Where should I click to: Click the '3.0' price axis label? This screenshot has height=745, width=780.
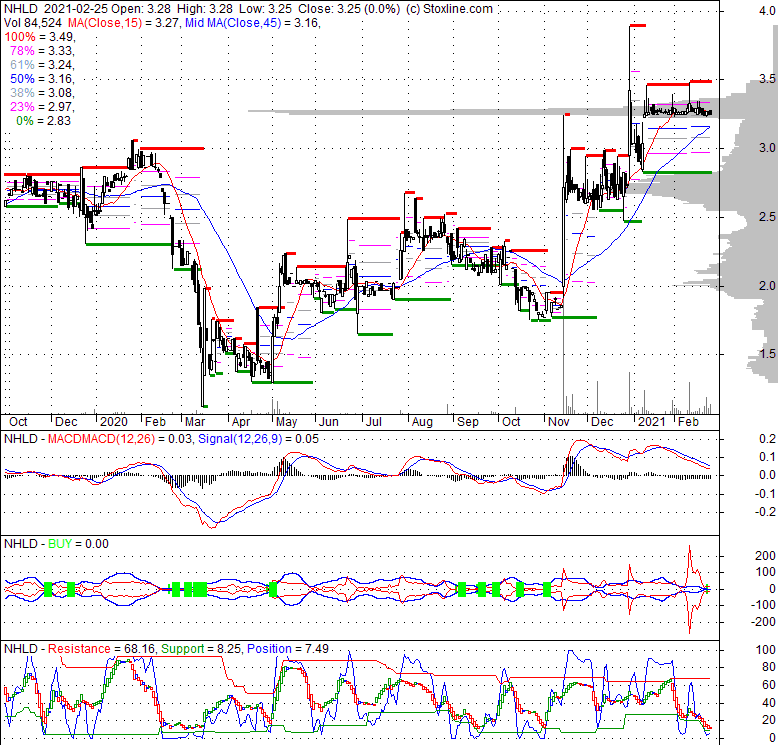767,148
